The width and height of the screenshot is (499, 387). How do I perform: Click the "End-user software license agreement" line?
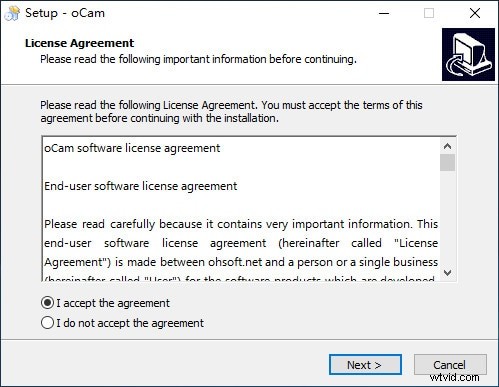(141, 186)
